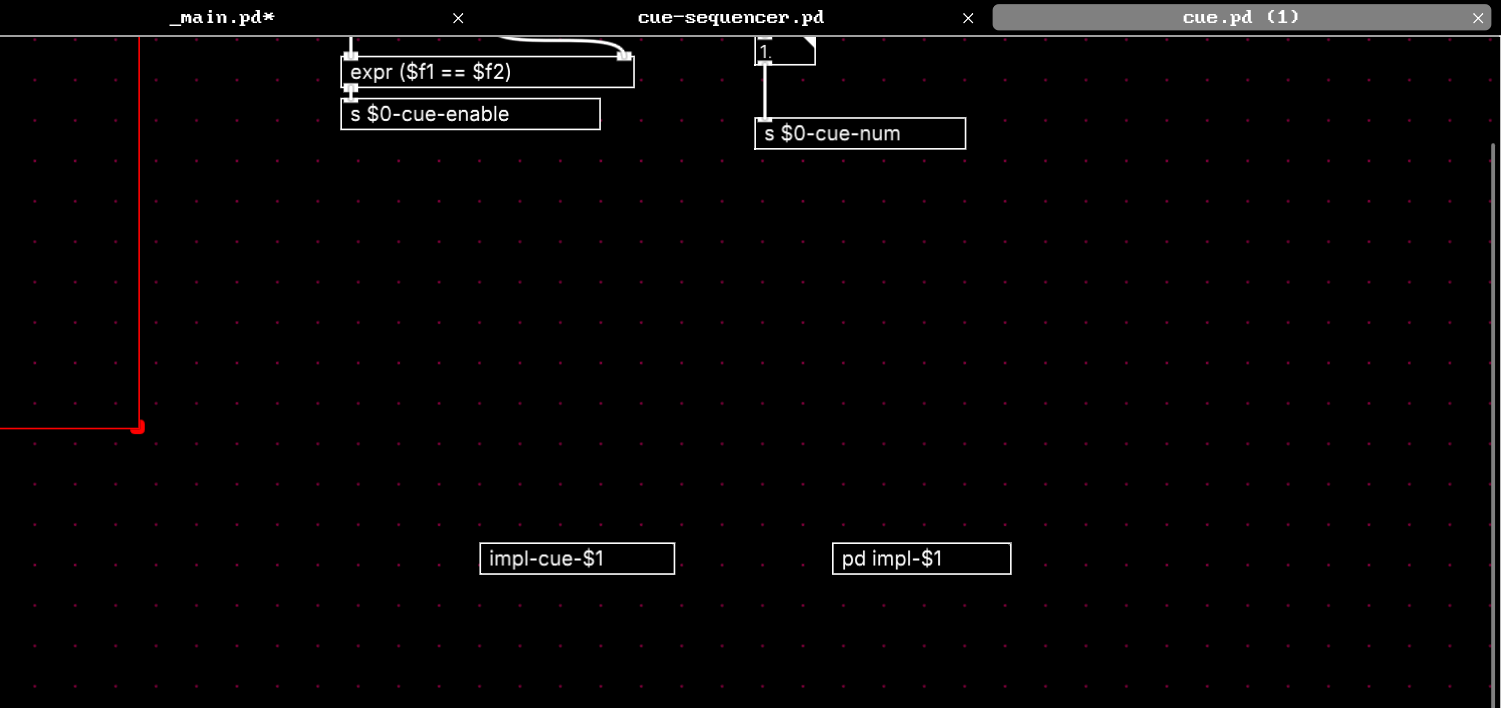Image resolution: width=1501 pixels, height=708 pixels.
Task: Close the _main.pd tab
Action: coord(458,18)
